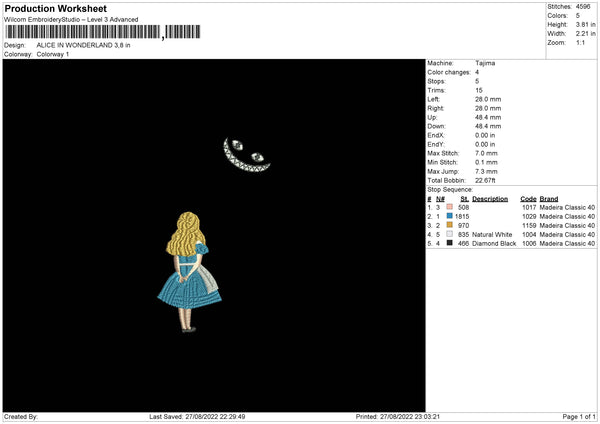The width and height of the screenshot is (600, 424).
Task: Click the Production Worksheet title
Action: (x=55, y=8)
